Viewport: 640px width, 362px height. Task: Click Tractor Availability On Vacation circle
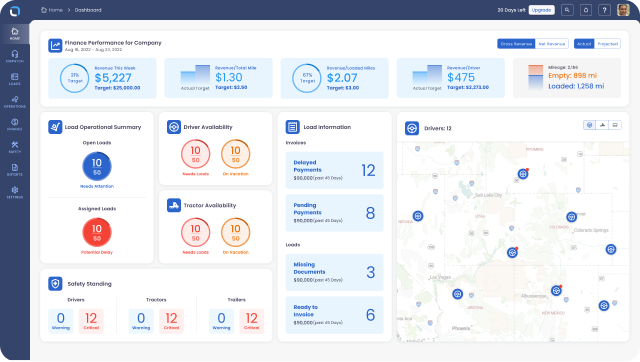(236, 232)
